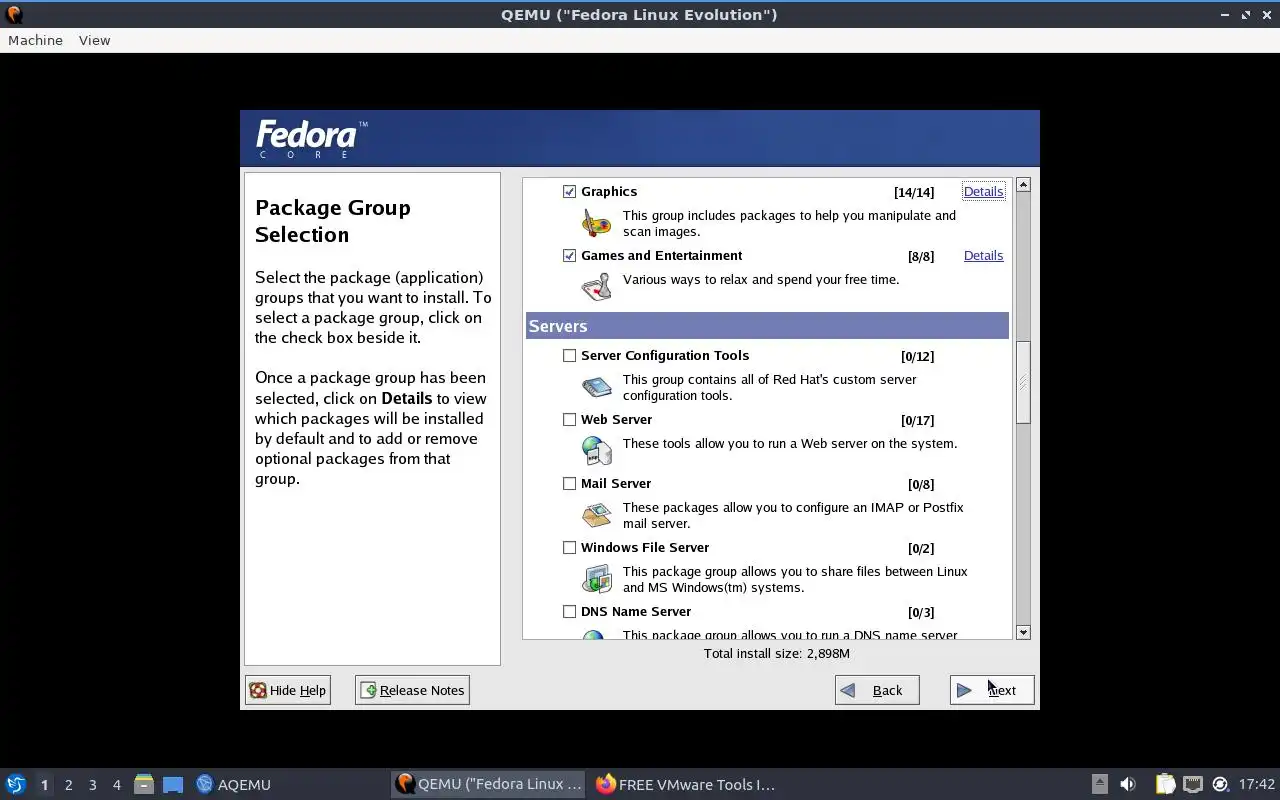Click the Web Server globe icon

[x=597, y=451]
